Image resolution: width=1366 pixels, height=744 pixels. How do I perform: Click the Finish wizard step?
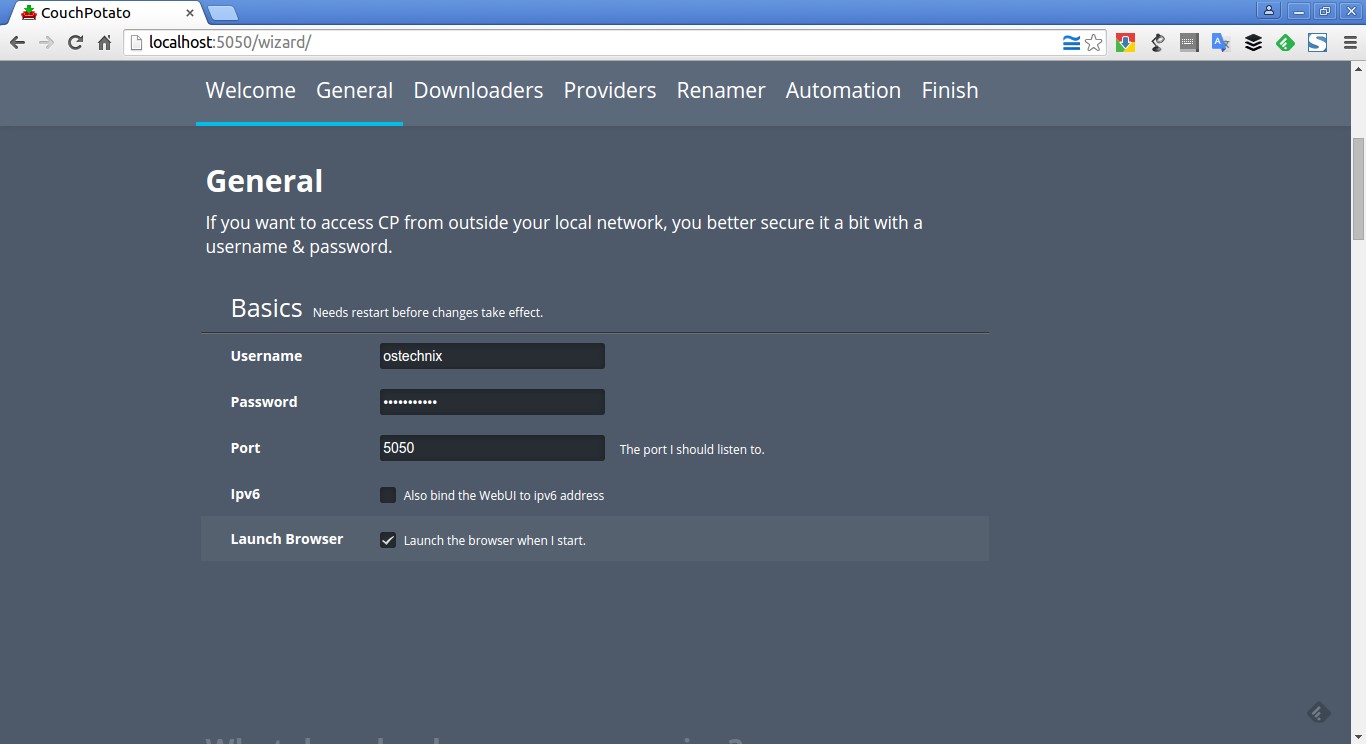949,91
